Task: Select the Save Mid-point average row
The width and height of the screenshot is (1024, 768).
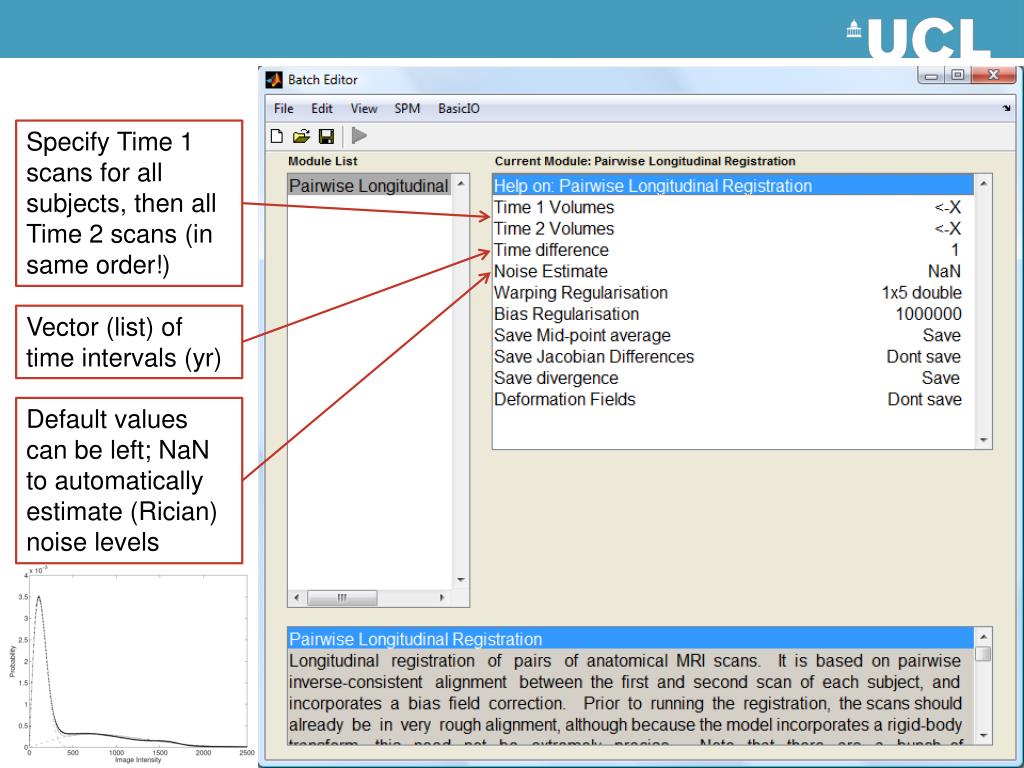Action: tap(733, 335)
